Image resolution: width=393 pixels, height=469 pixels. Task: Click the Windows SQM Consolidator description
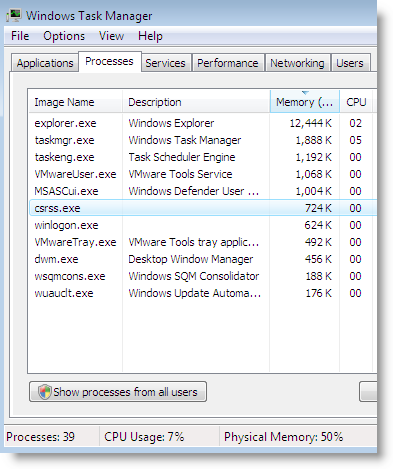pyautogui.click(x=194, y=276)
